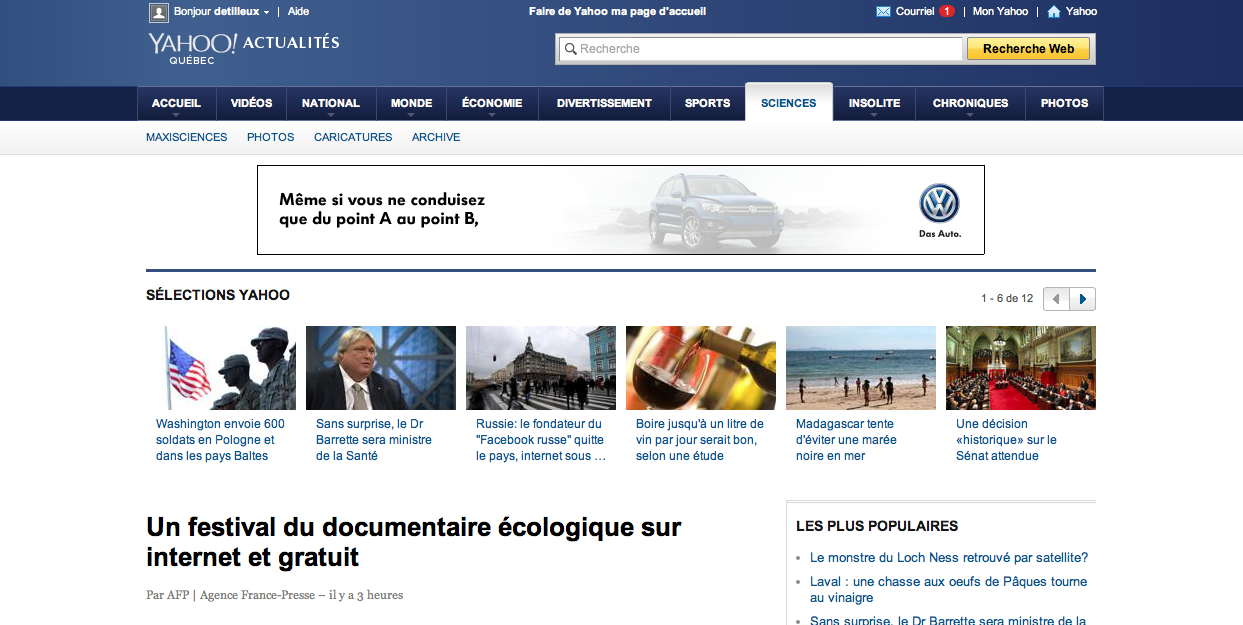Image resolution: width=1243 pixels, height=625 pixels.
Task: Go to previous Sélections Yahoo slides arrow
Action: click(x=1056, y=298)
